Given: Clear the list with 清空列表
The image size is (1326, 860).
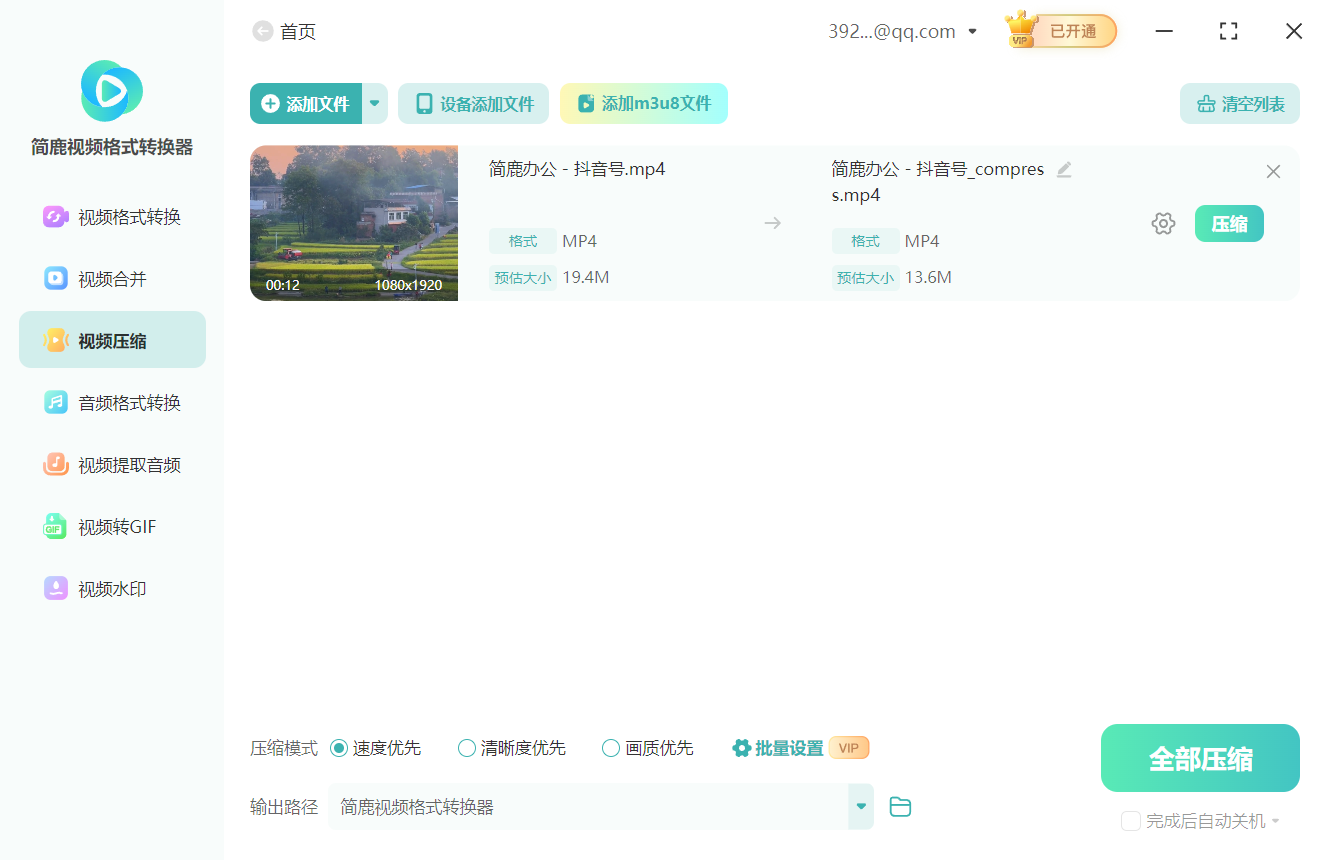Looking at the screenshot, I should (x=1239, y=103).
